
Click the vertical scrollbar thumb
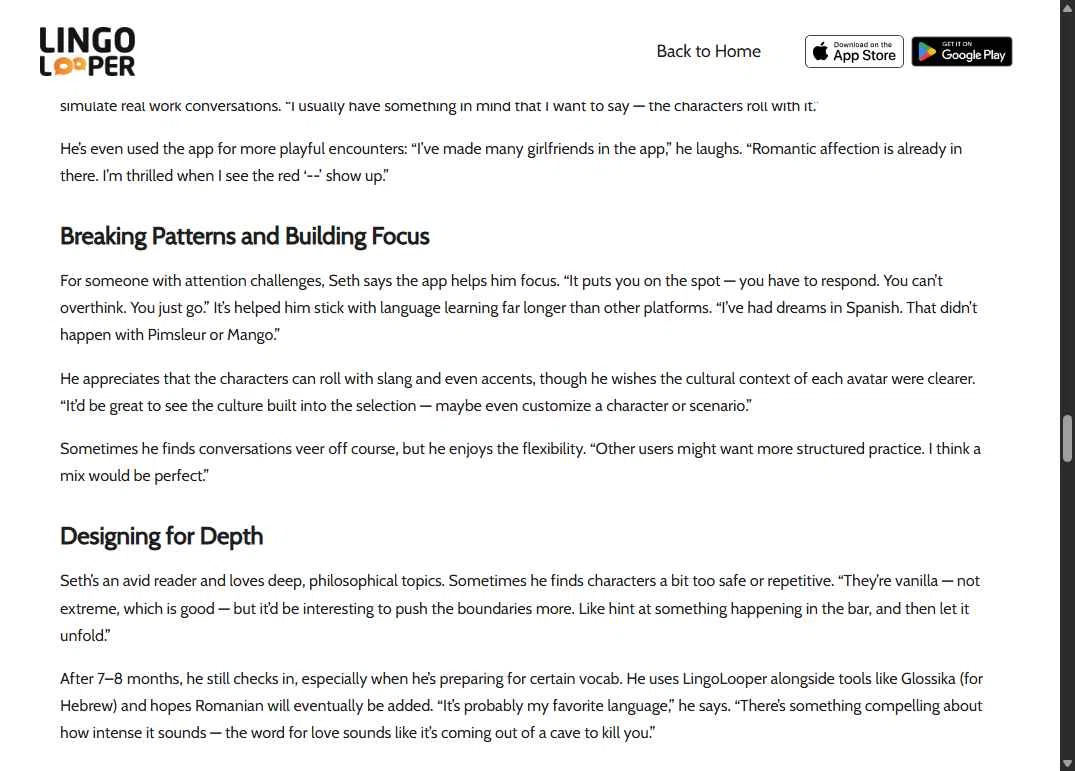(1067, 438)
